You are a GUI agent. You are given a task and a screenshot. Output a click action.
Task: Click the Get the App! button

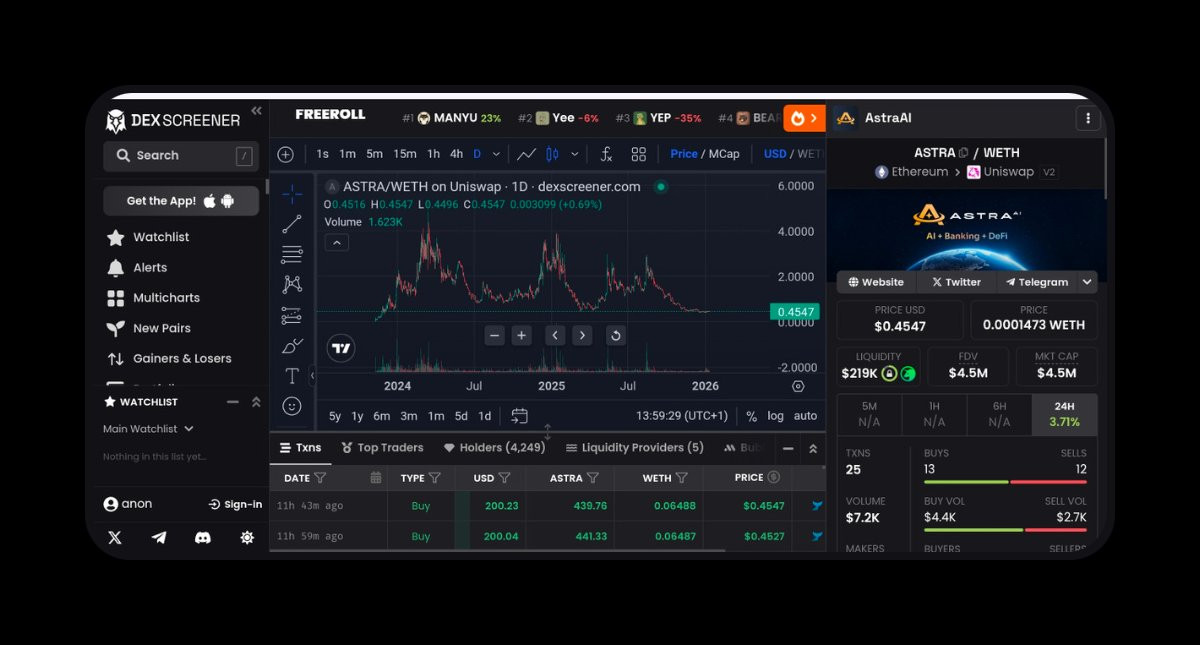point(181,201)
